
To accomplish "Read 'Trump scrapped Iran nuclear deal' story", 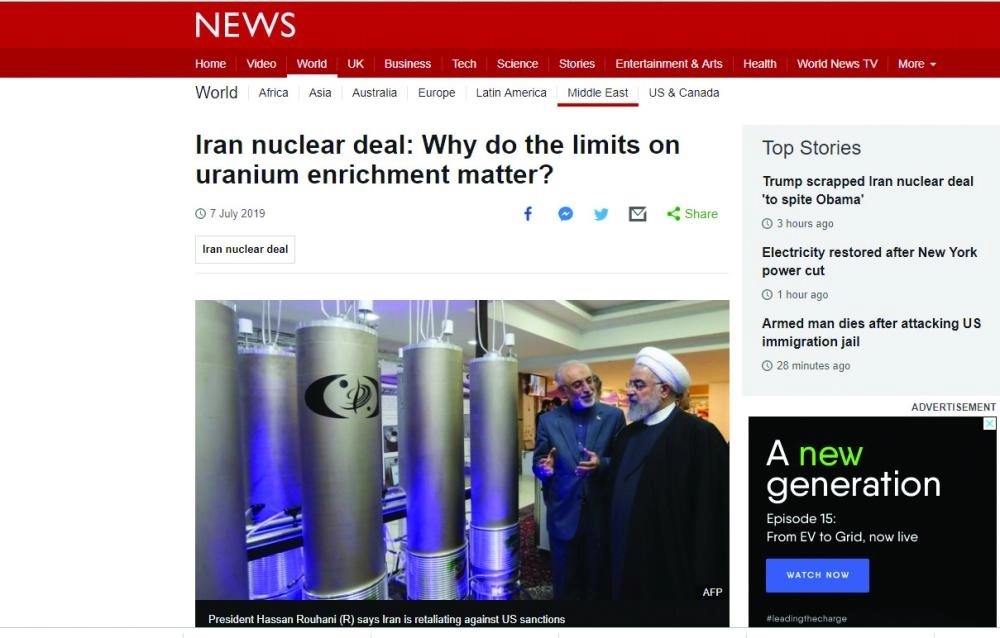I will click(867, 190).
